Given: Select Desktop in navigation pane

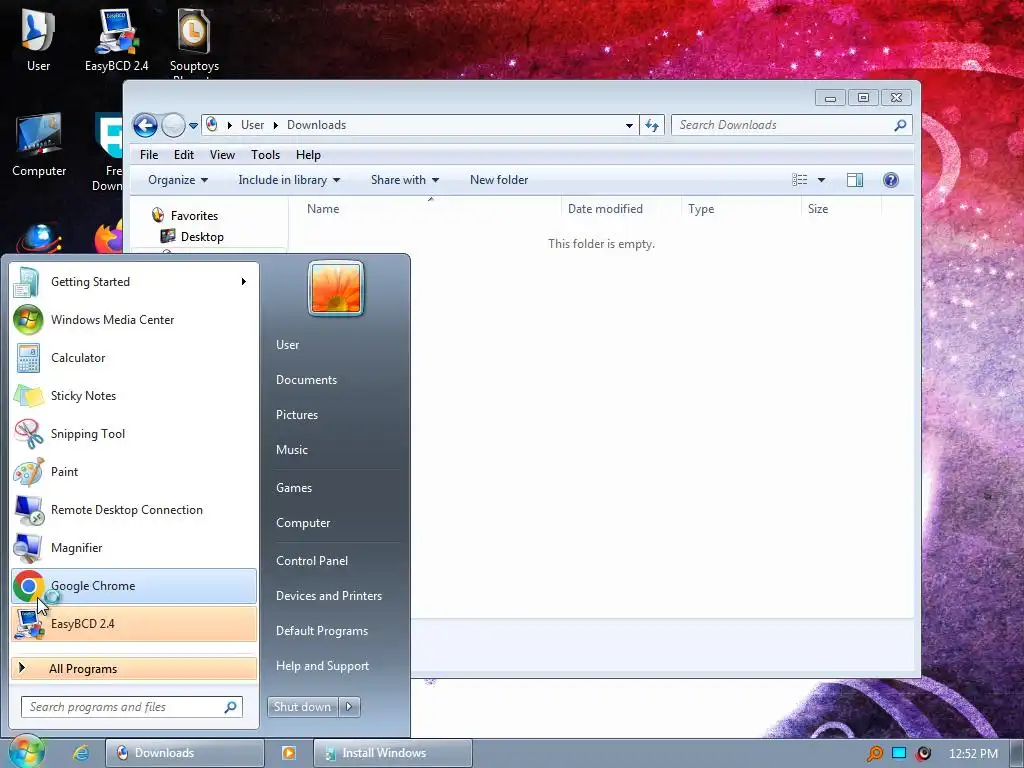Looking at the screenshot, I should pyautogui.click(x=201, y=236).
